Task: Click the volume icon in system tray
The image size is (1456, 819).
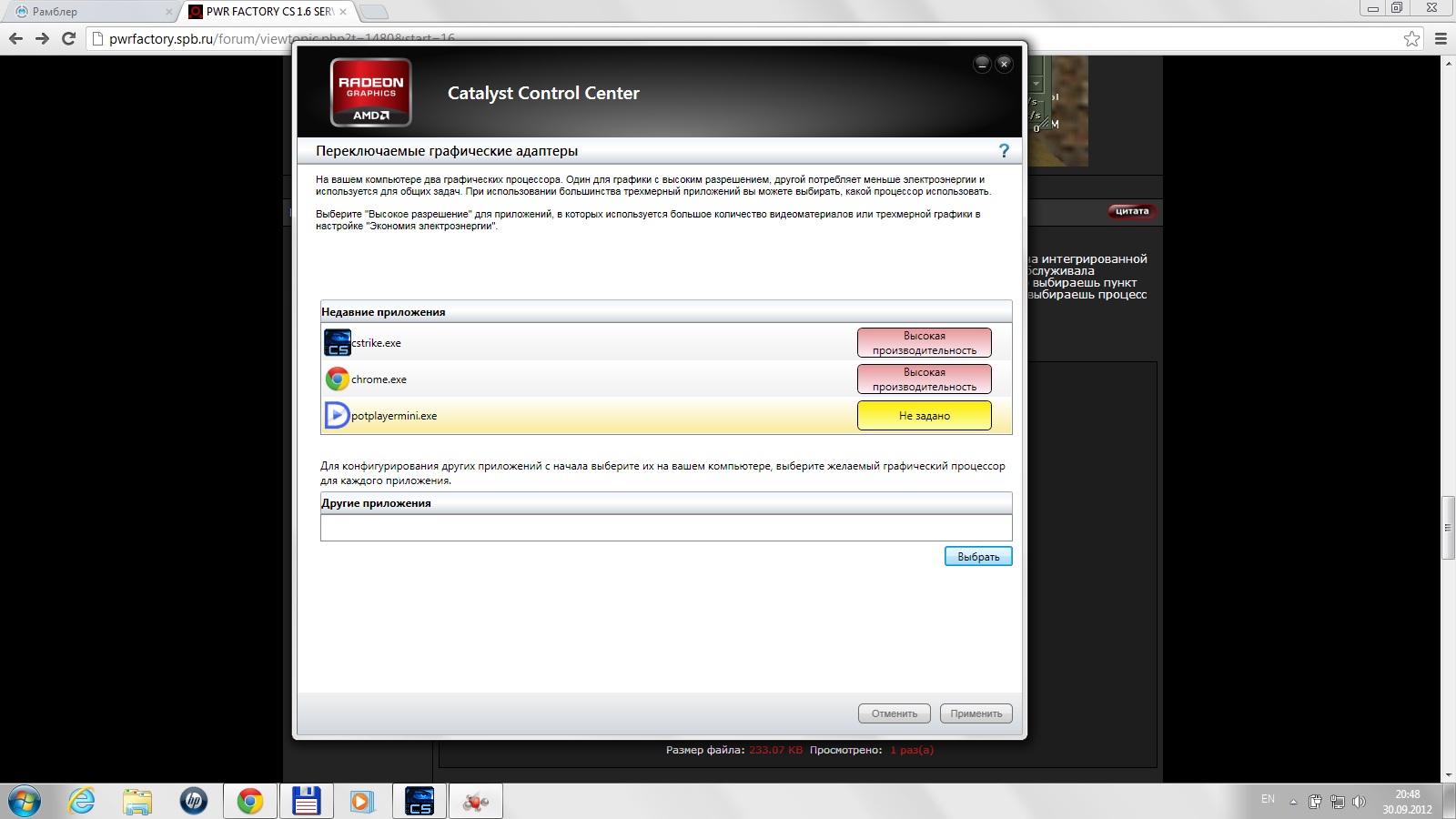Action: (1359, 802)
